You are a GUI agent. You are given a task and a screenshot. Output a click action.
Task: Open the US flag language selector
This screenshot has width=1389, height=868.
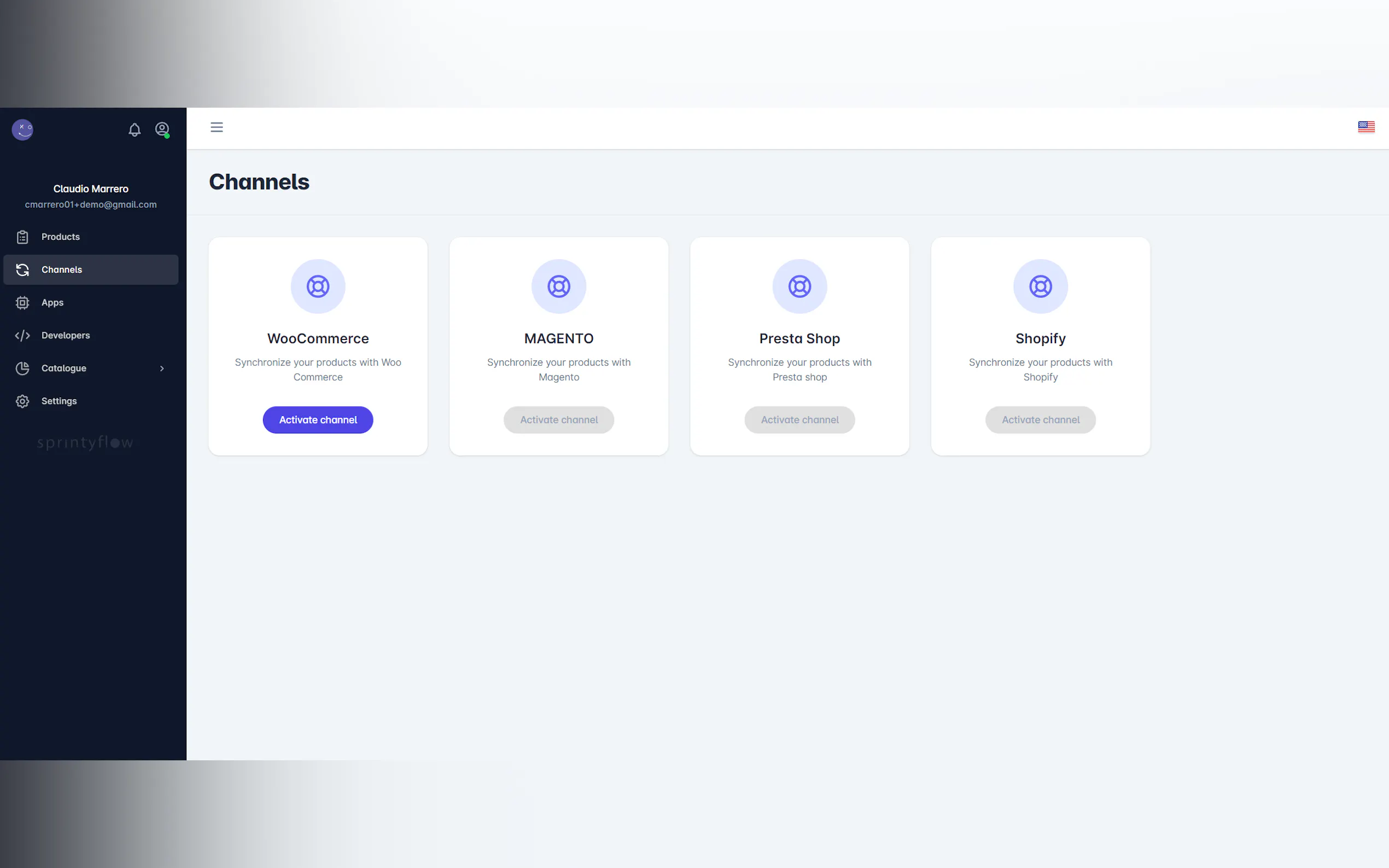(1365, 127)
